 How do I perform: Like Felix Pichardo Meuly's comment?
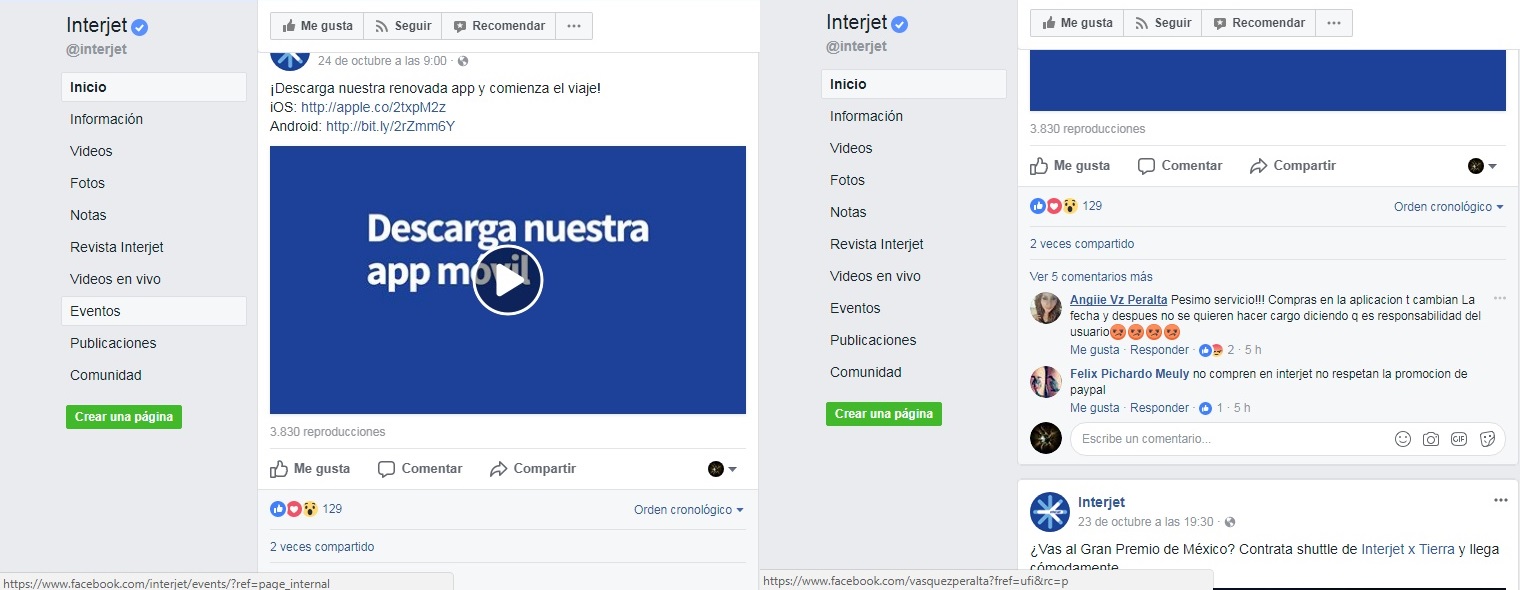1094,408
